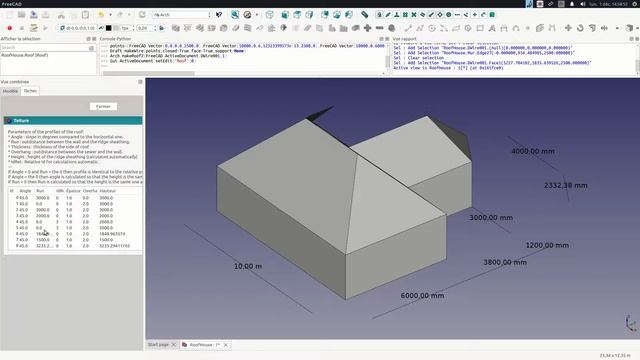
Task: Toggle snap to center circle icon
Action: pos(449,15)
